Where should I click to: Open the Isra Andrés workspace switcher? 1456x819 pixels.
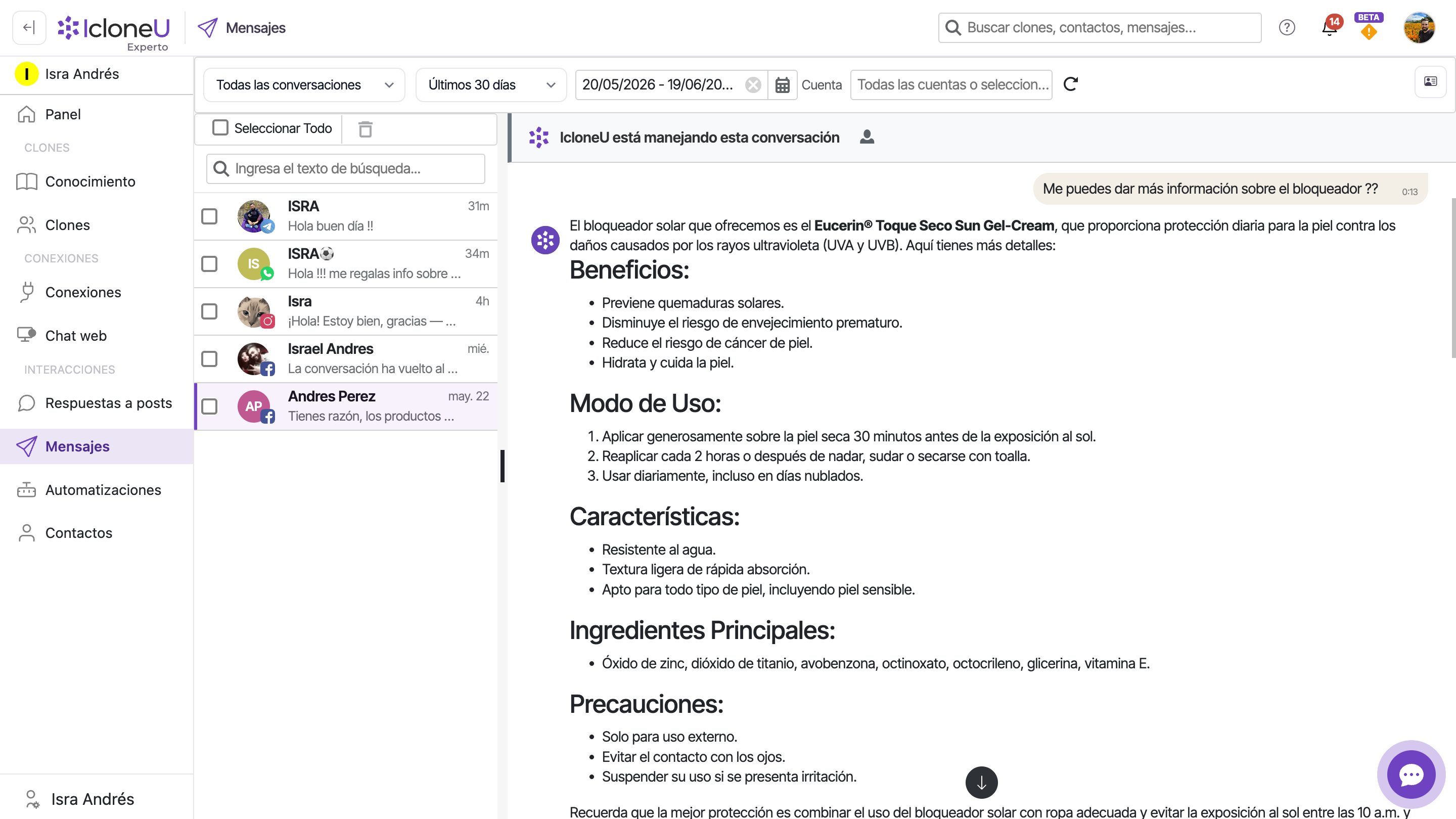[x=97, y=74]
